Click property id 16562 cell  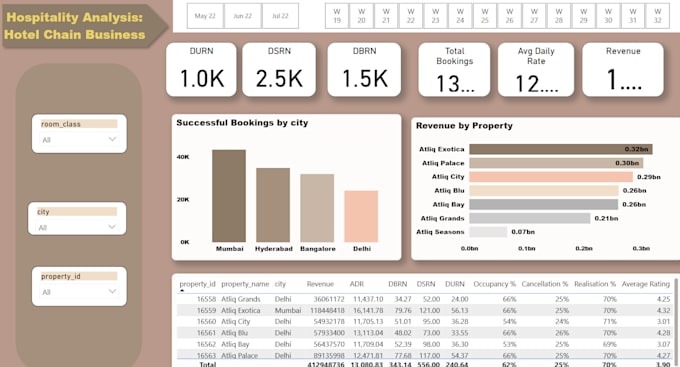(206, 344)
